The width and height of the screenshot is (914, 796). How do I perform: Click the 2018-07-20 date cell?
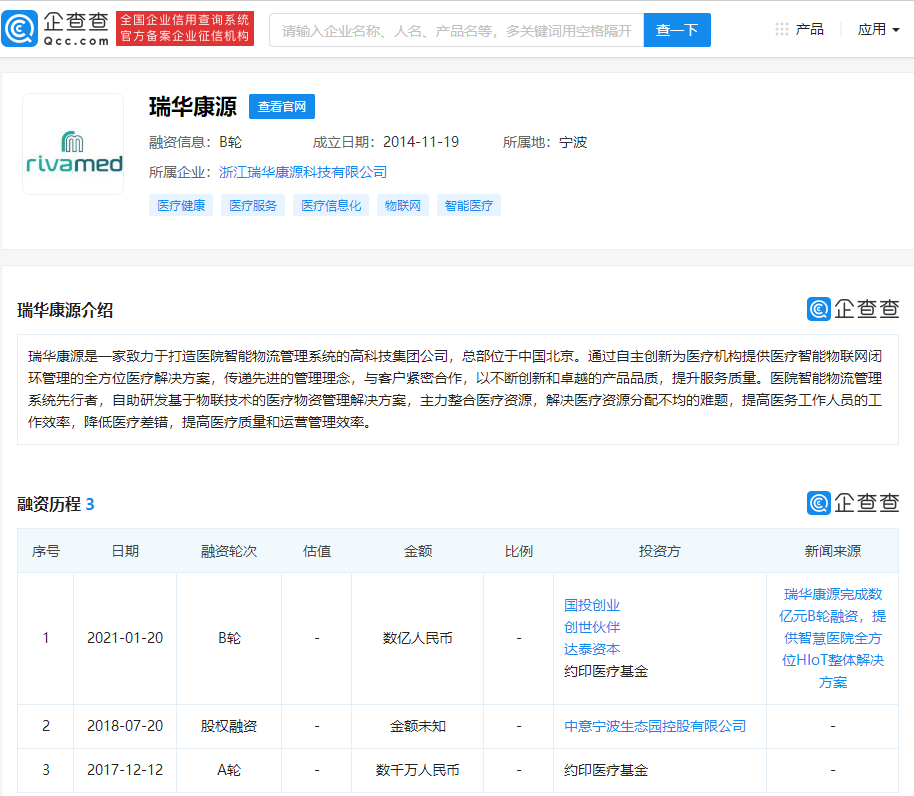[125, 726]
